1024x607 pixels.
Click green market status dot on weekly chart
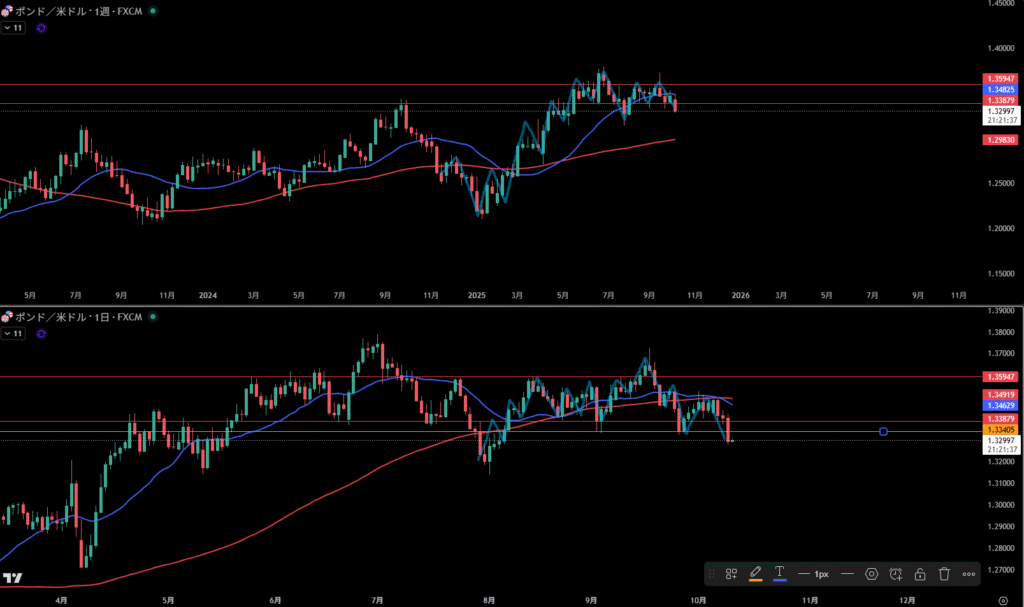click(152, 11)
